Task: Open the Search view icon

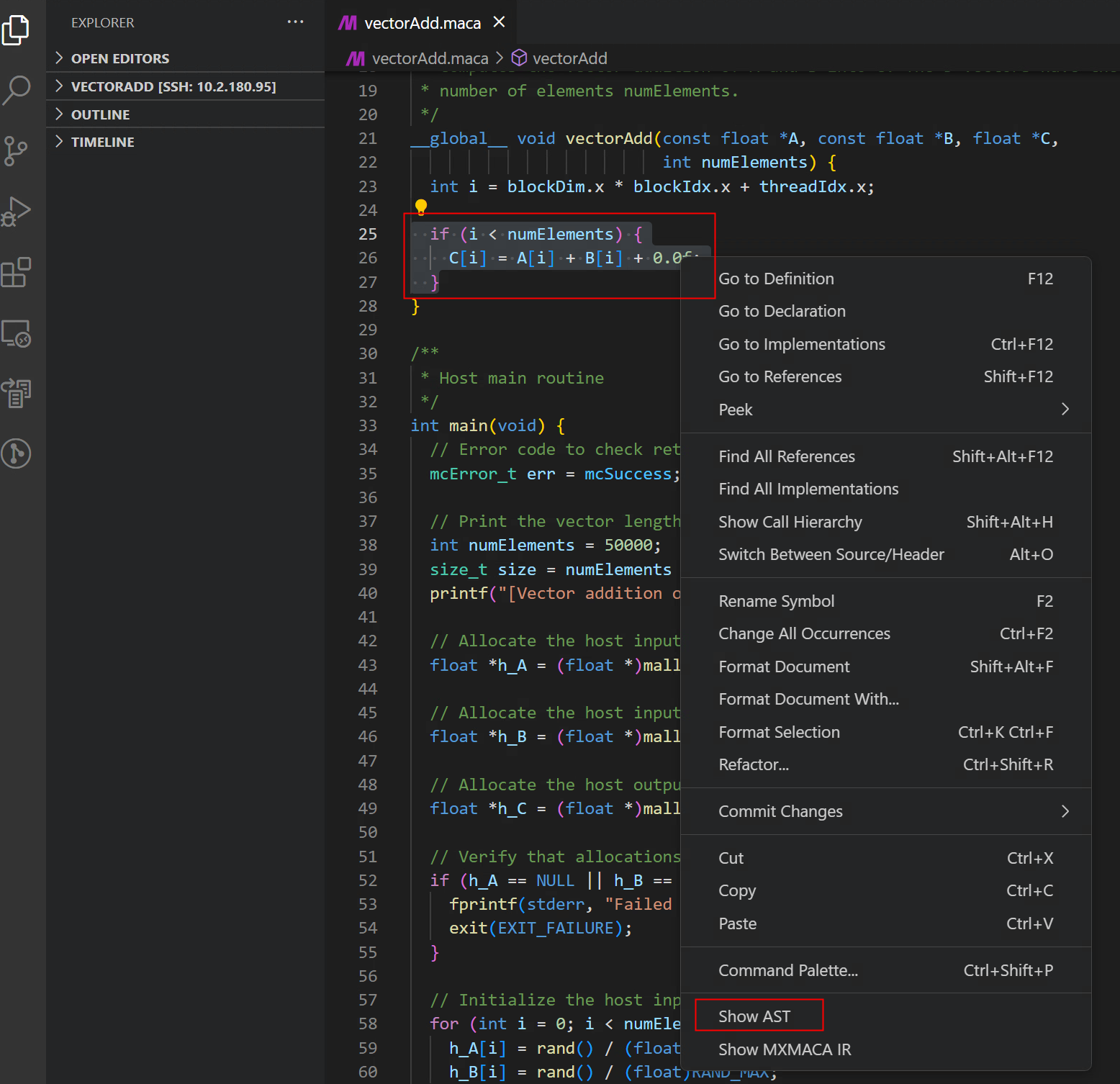Action: pyautogui.click(x=16, y=91)
